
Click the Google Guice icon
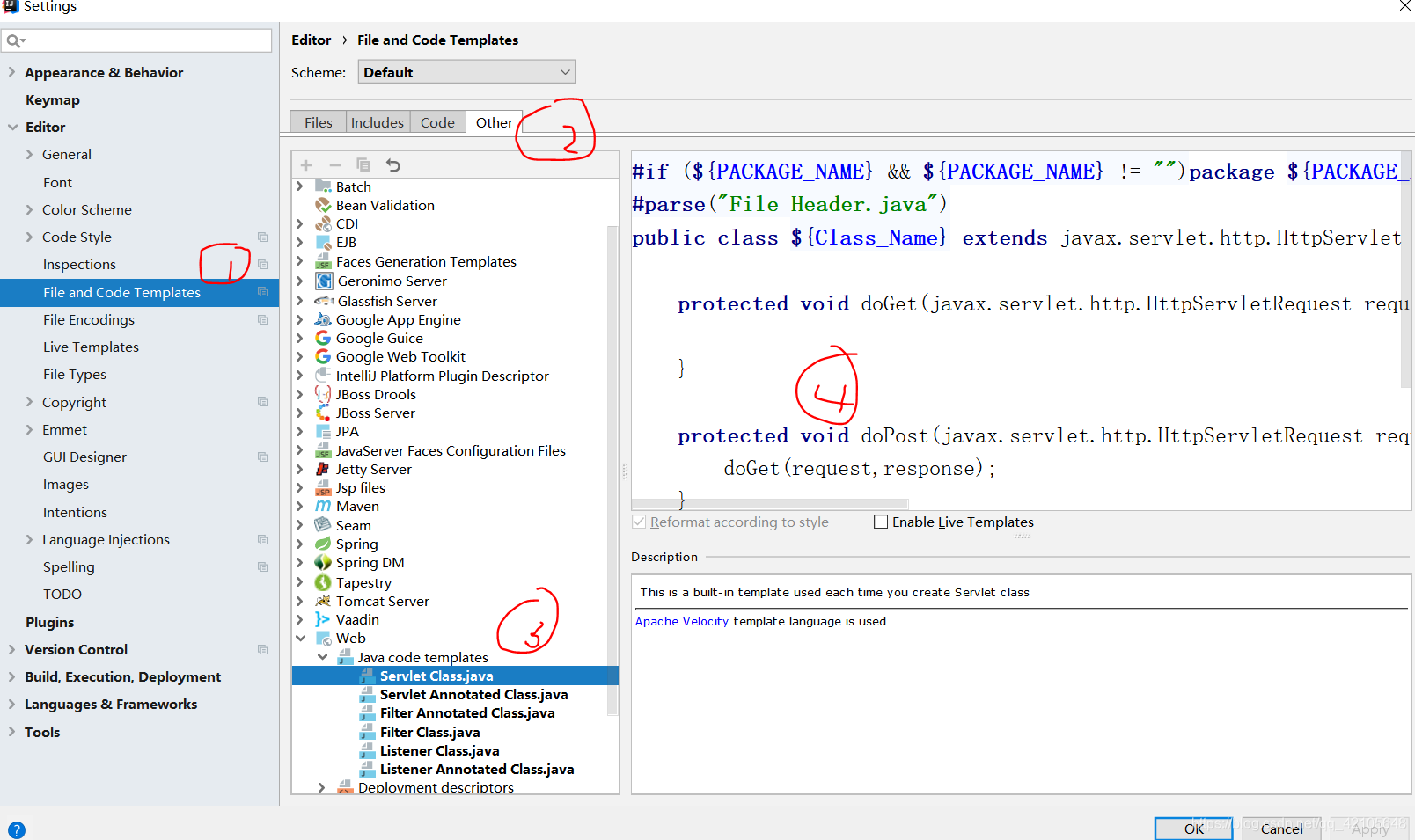click(x=323, y=338)
